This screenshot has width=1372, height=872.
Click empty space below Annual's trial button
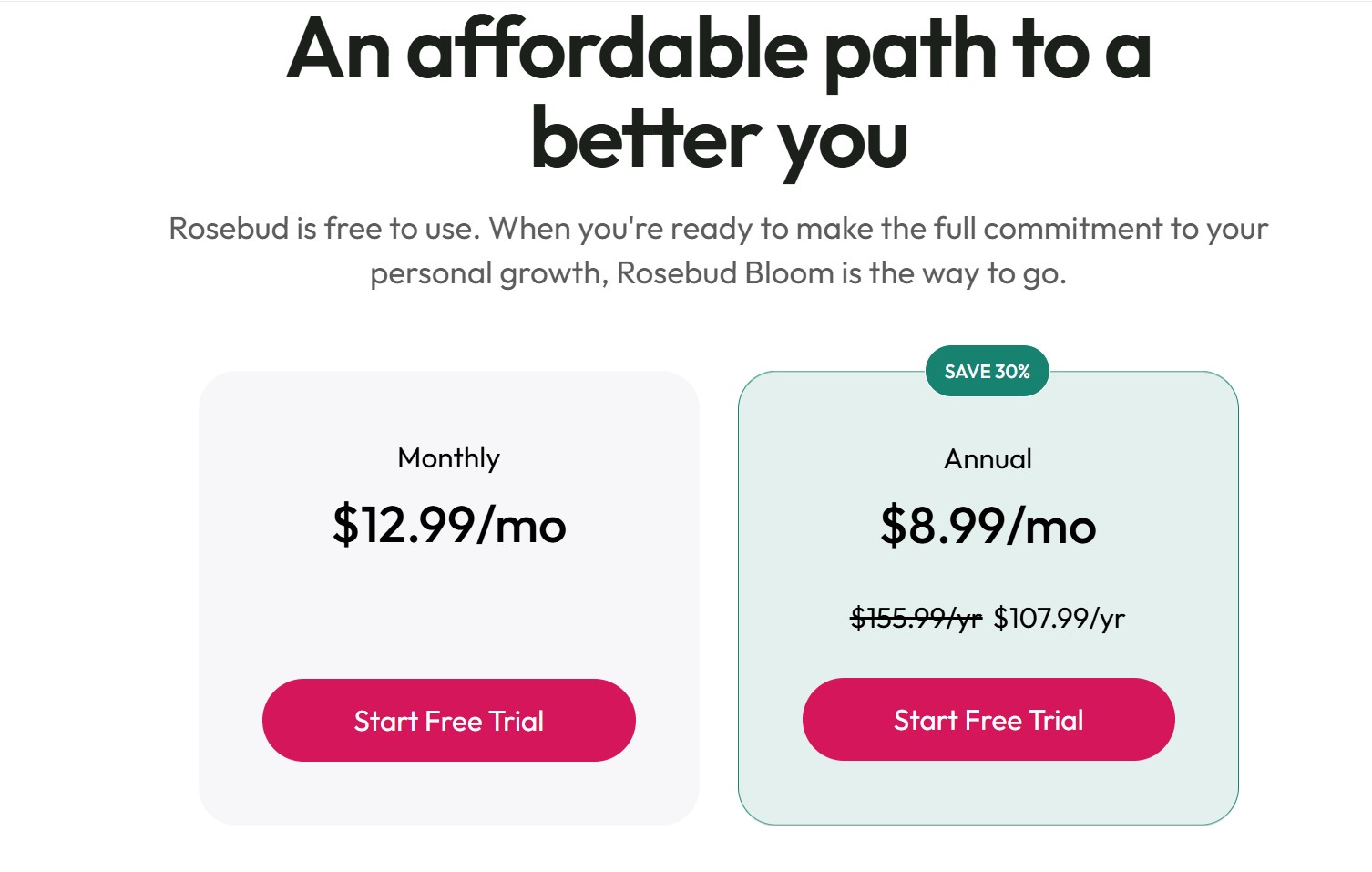pyautogui.click(x=988, y=793)
